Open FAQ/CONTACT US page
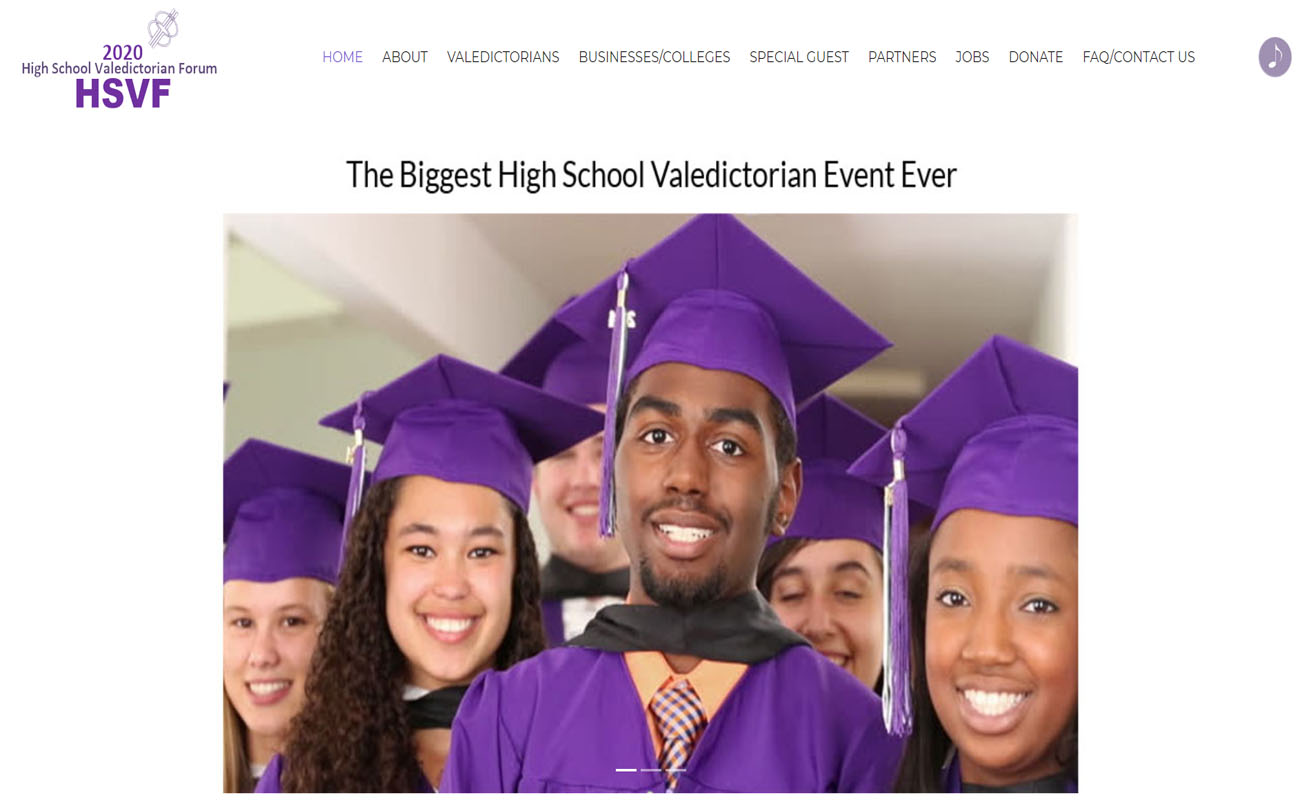Screen dimensions: 1300x800 point(1138,57)
